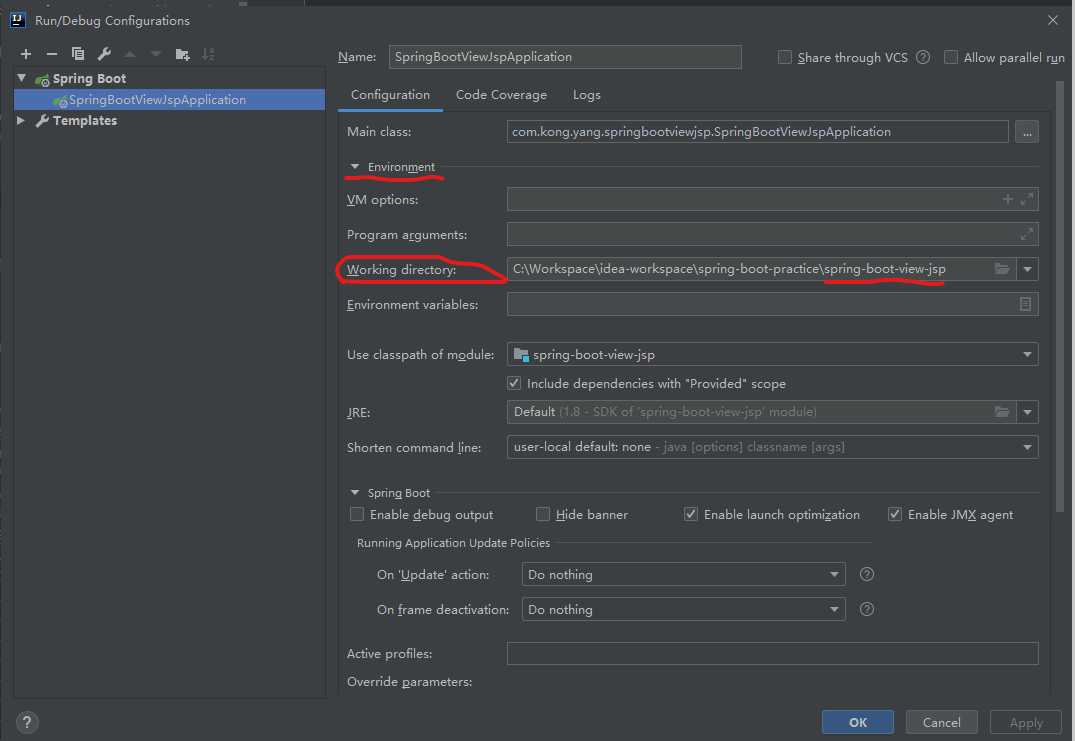This screenshot has width=1075, height=741.
Task: Select the Spring Boot tree group
Action: pyautogui.click(x=89, y=79)
